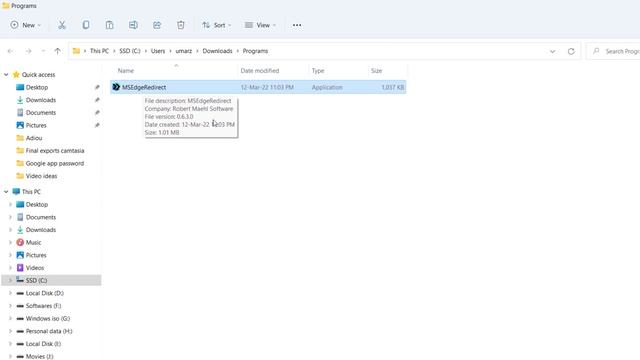Select Downloads under This PC

tap(41, 230)
